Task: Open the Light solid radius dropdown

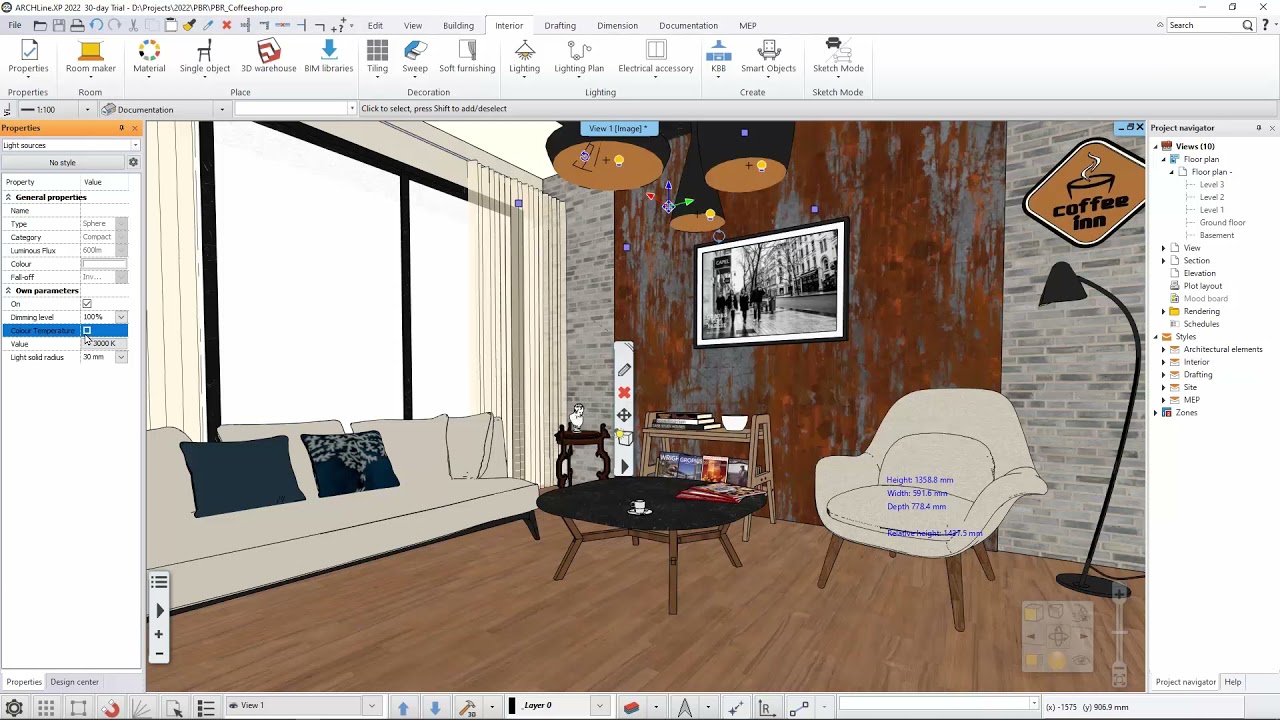Action: pos(121,357)
